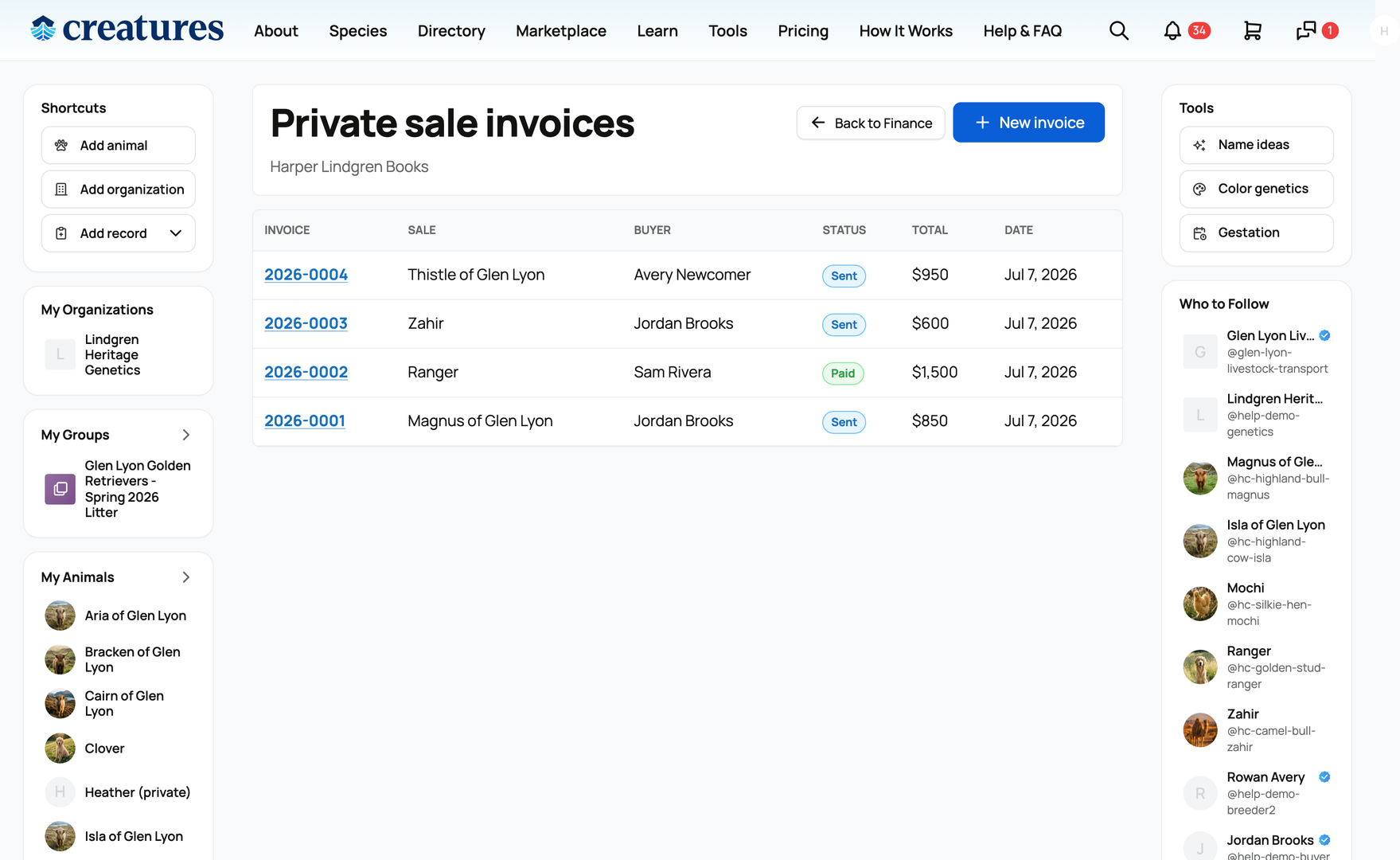Open the Tools menu in navbar

pos(728,31)
